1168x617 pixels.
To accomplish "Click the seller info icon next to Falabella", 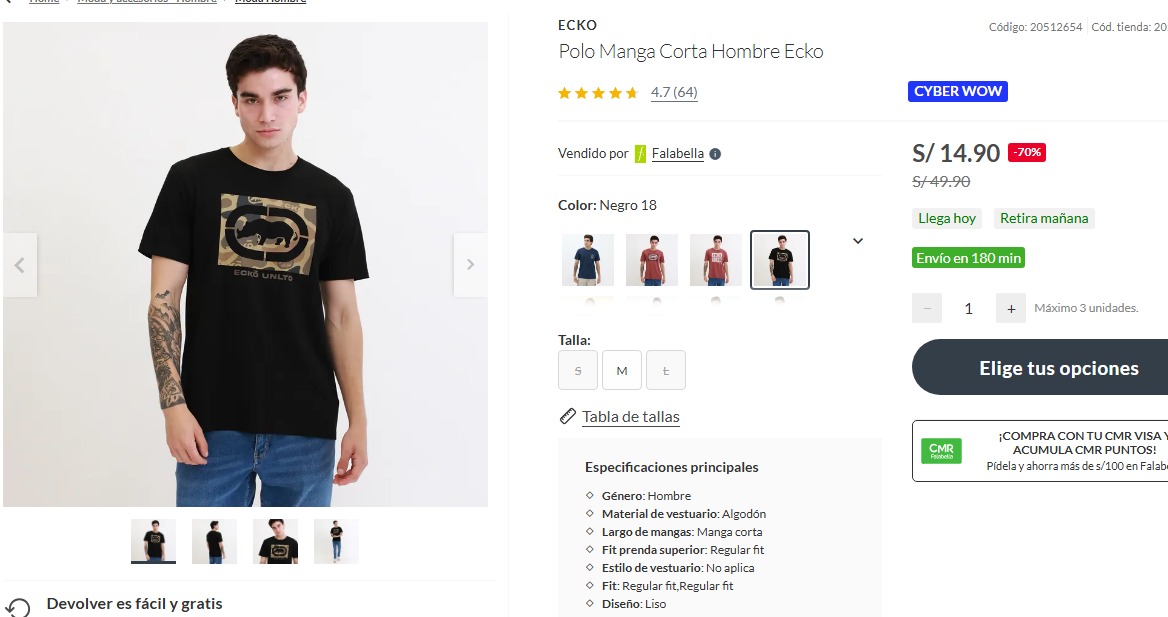I will [715, 154].
